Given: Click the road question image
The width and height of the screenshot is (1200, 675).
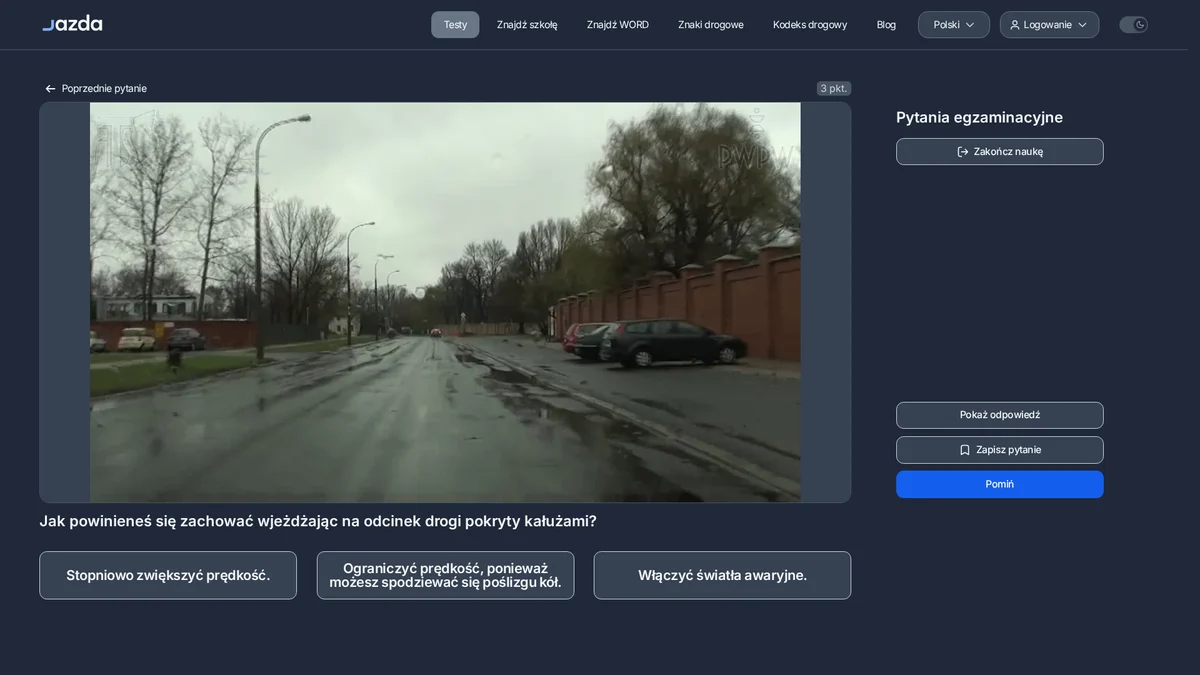Looking at the screenshot, I should (445, 302).
